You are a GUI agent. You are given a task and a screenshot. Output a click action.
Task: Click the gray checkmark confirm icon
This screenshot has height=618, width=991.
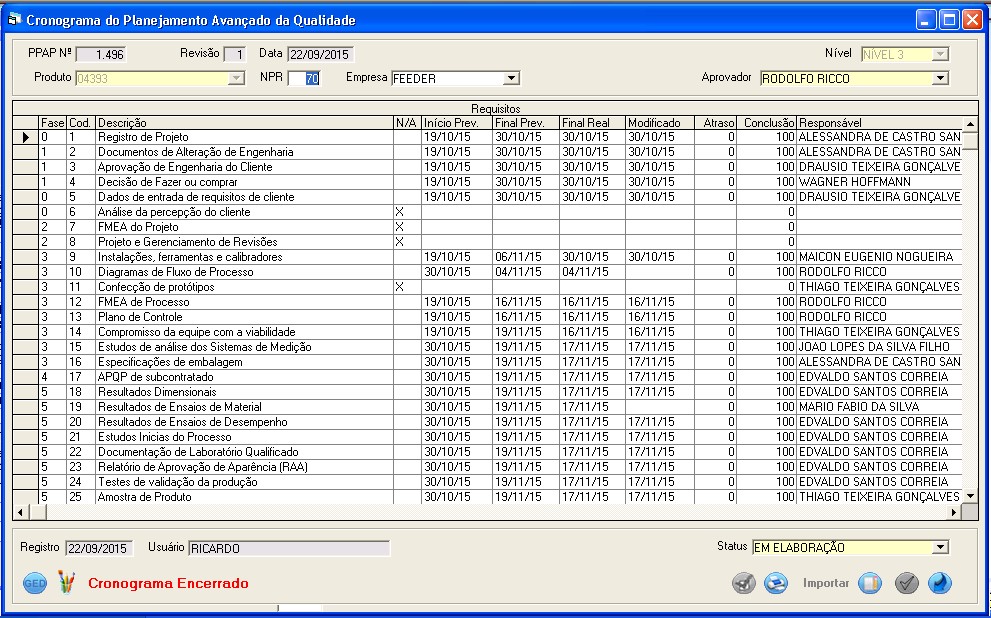pyautogui.click(x=907, y=583)
